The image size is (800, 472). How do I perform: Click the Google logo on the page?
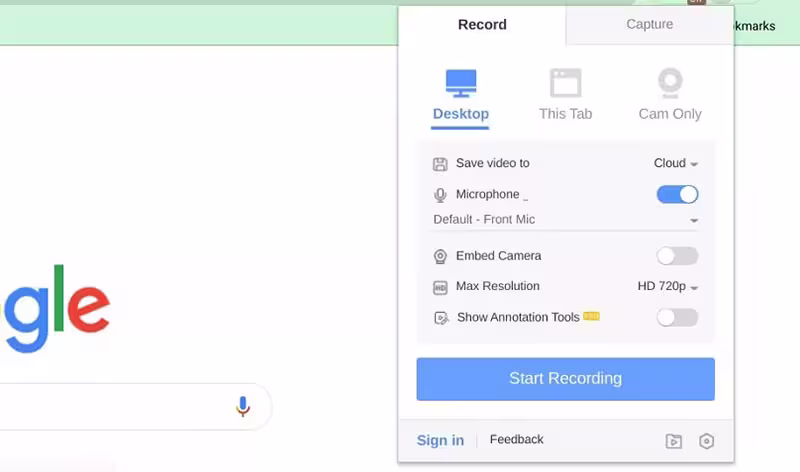pos(55,309)
